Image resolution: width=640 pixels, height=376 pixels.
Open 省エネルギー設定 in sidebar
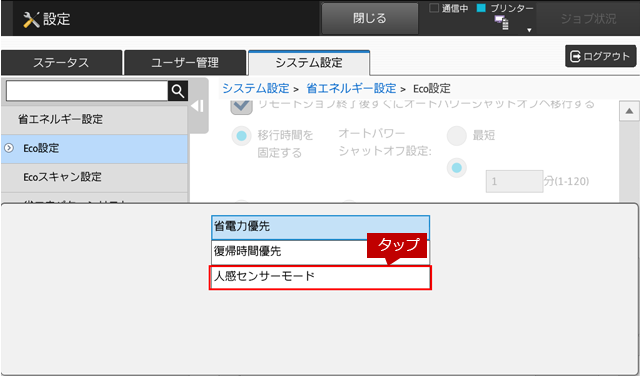(x=94, y=120)
